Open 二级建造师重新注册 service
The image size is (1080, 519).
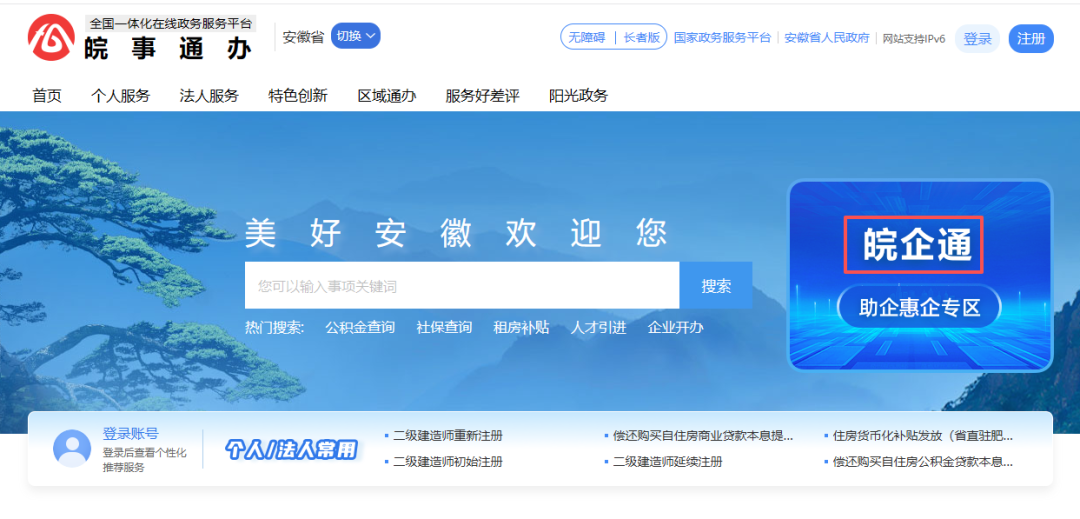click(x=448, y=436)
